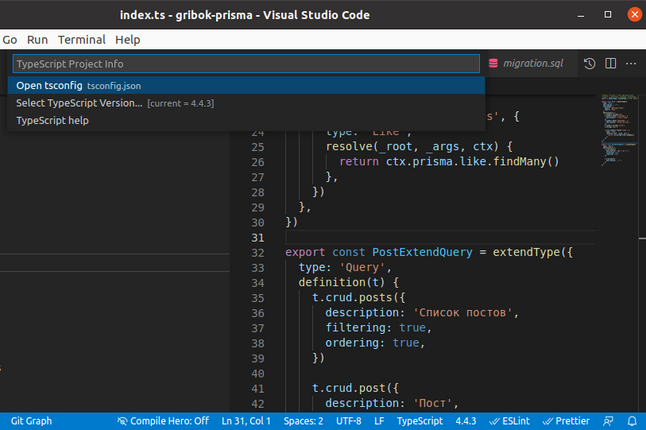Viewport: 646px width, 430px height.
Task: Toggle Compile Hero: Off in status bar
Action: 163,421
